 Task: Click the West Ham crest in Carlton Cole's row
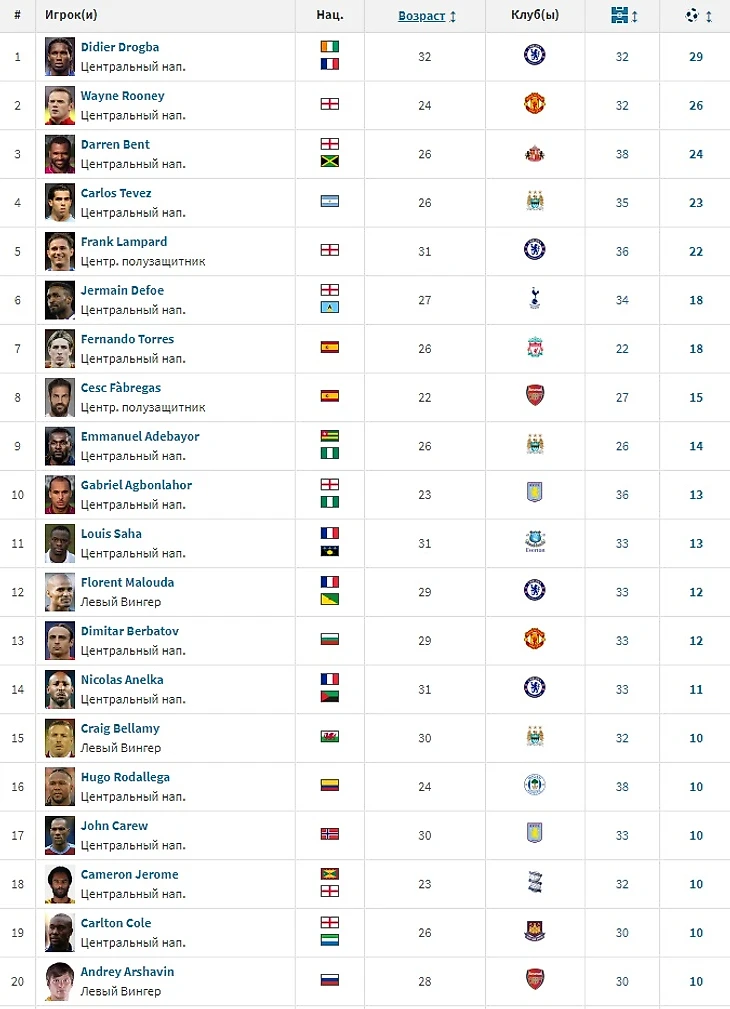[534, 931]
